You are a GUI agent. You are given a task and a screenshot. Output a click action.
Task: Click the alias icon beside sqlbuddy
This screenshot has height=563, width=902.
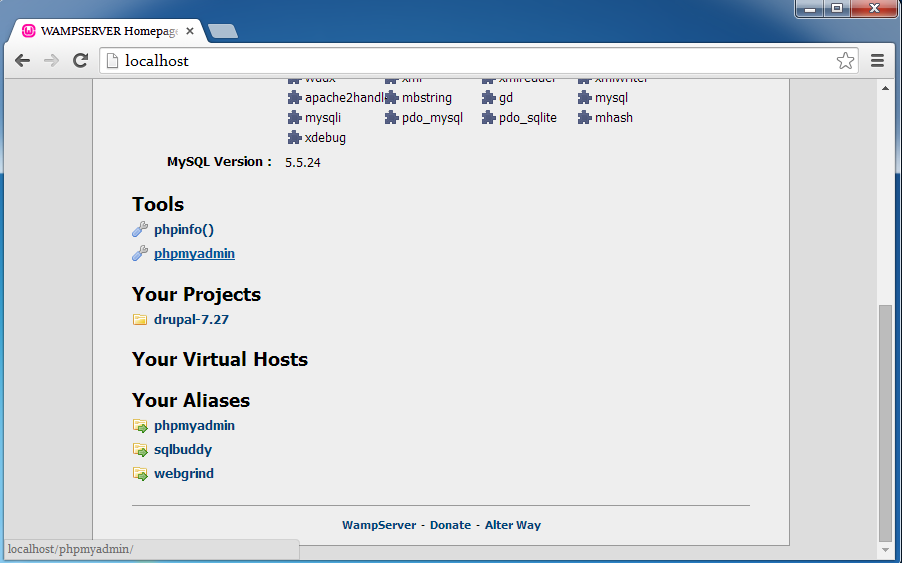(x=140, y=450)
